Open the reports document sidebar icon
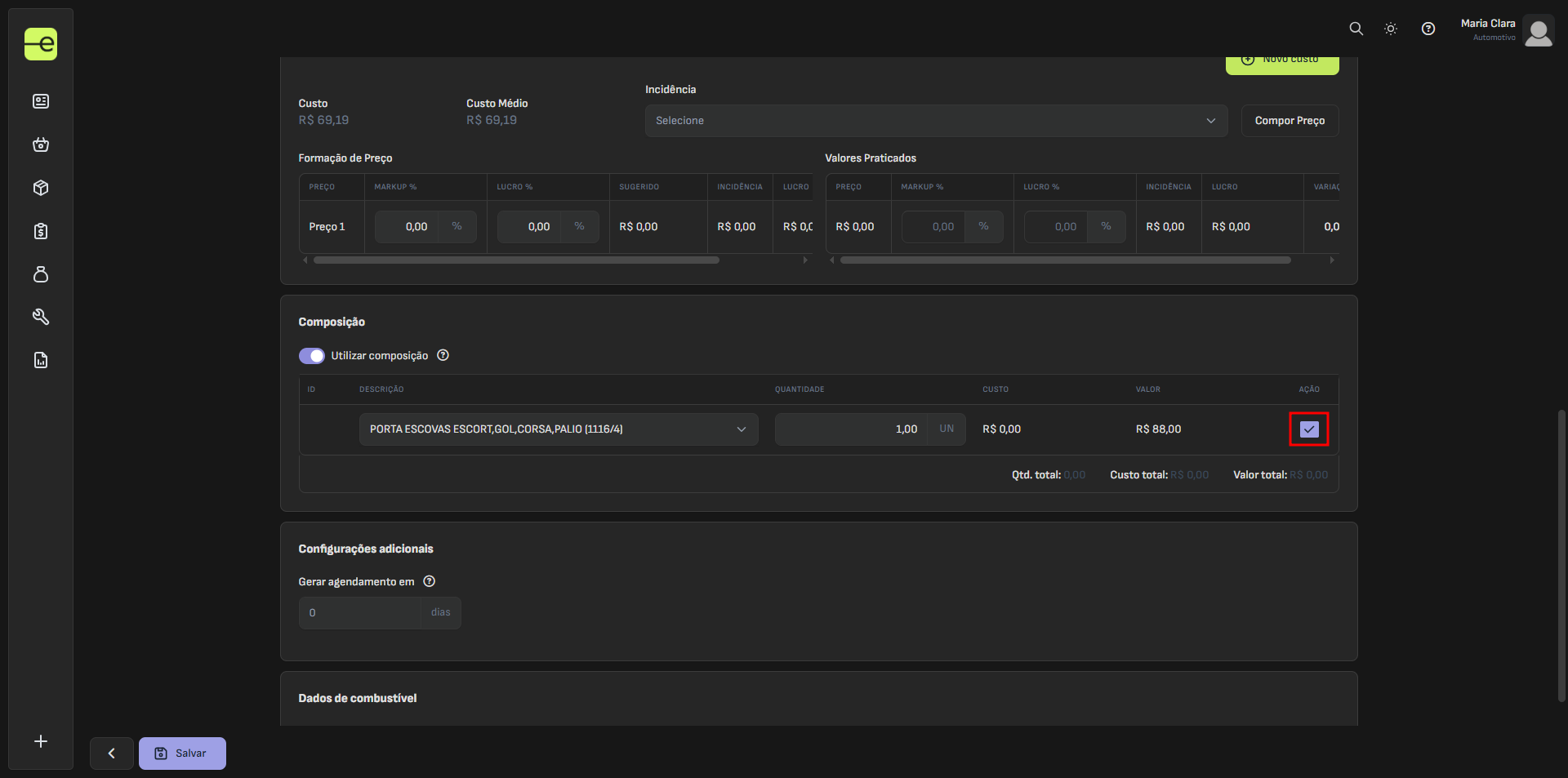The height and width of the screenshot is (778, 1568). click(41, 360)
